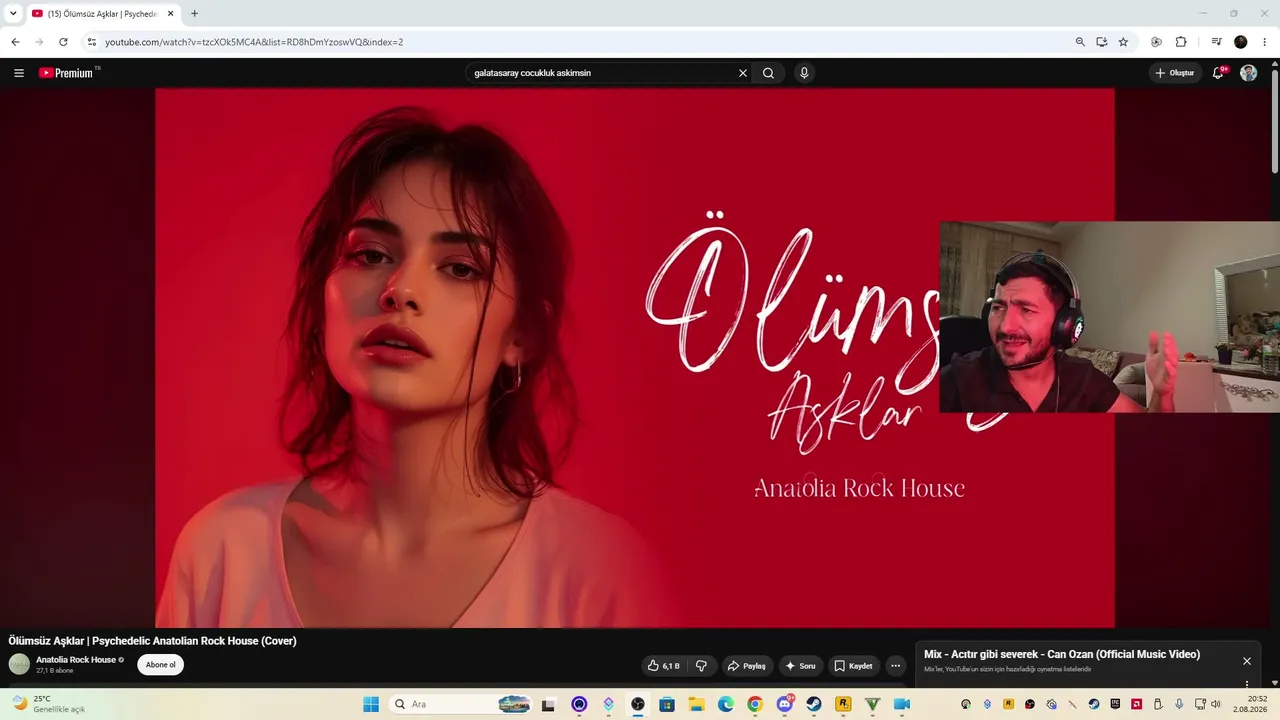Open the Windows Start menu
Screen dimensions: 1280x720
[x=371, y=704]
